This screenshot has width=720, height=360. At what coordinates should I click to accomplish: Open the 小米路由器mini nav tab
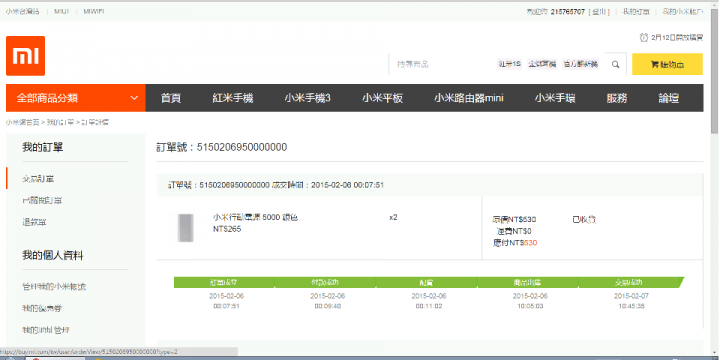469,98
